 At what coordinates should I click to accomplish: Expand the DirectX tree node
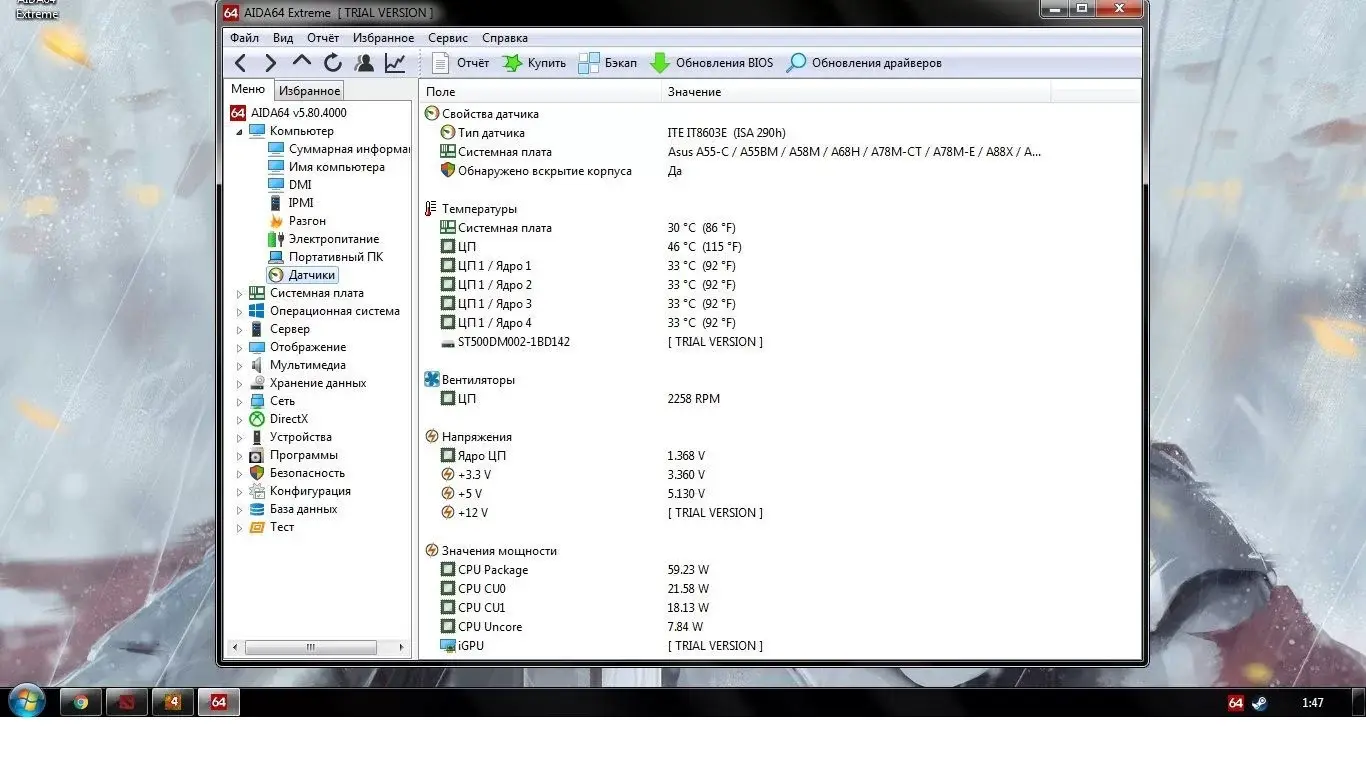coord(239,420)
